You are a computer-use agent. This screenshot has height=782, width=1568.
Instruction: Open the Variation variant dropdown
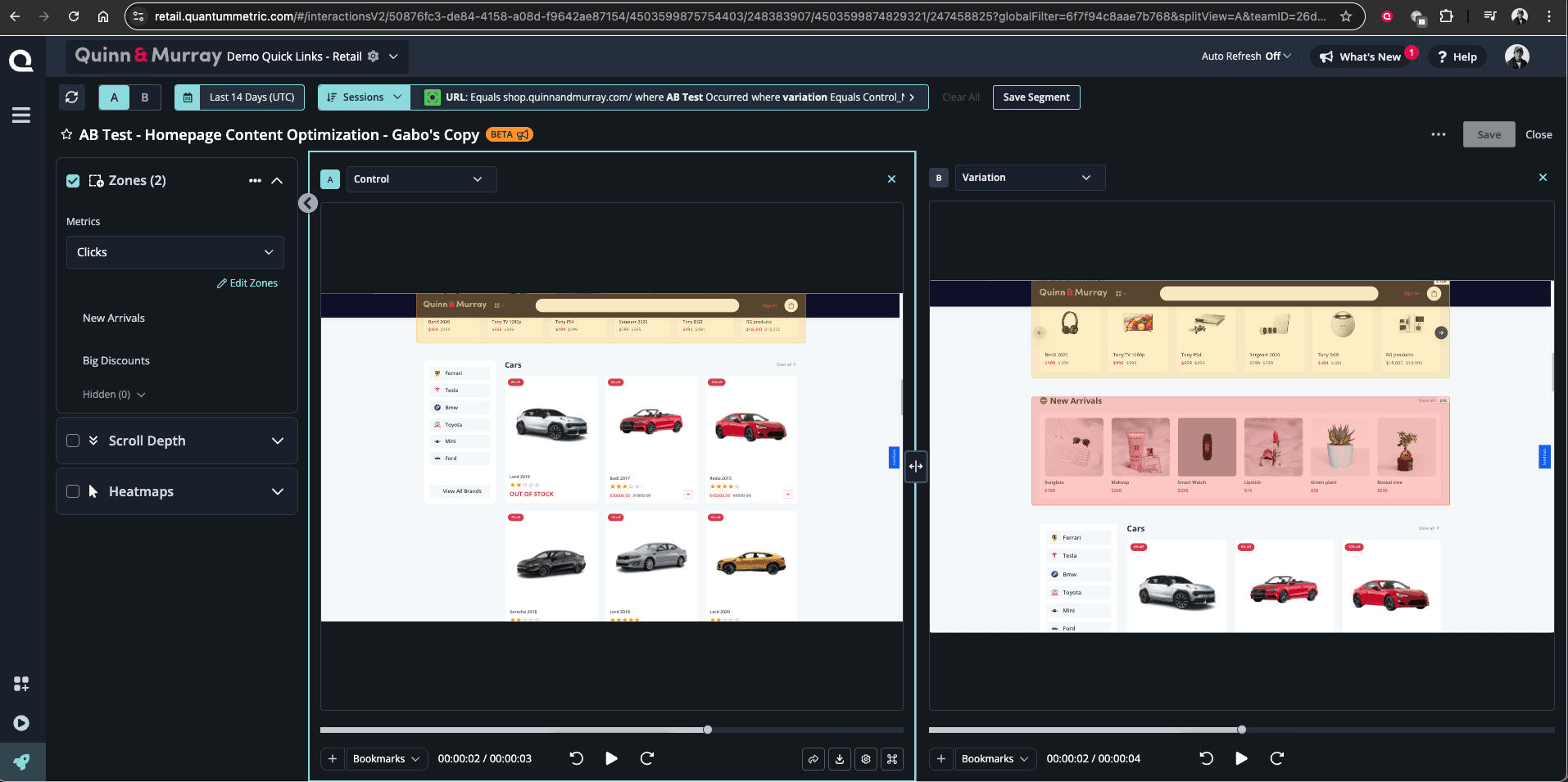coord(1030,178)
